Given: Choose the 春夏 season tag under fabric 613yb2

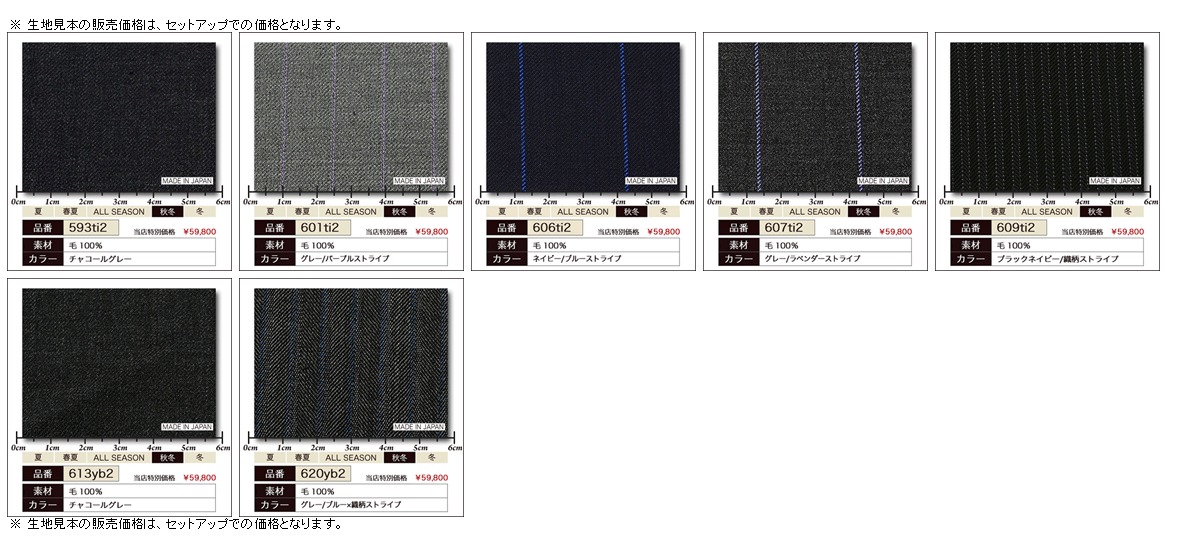Looking at the screenshot, I should point(71,458).
